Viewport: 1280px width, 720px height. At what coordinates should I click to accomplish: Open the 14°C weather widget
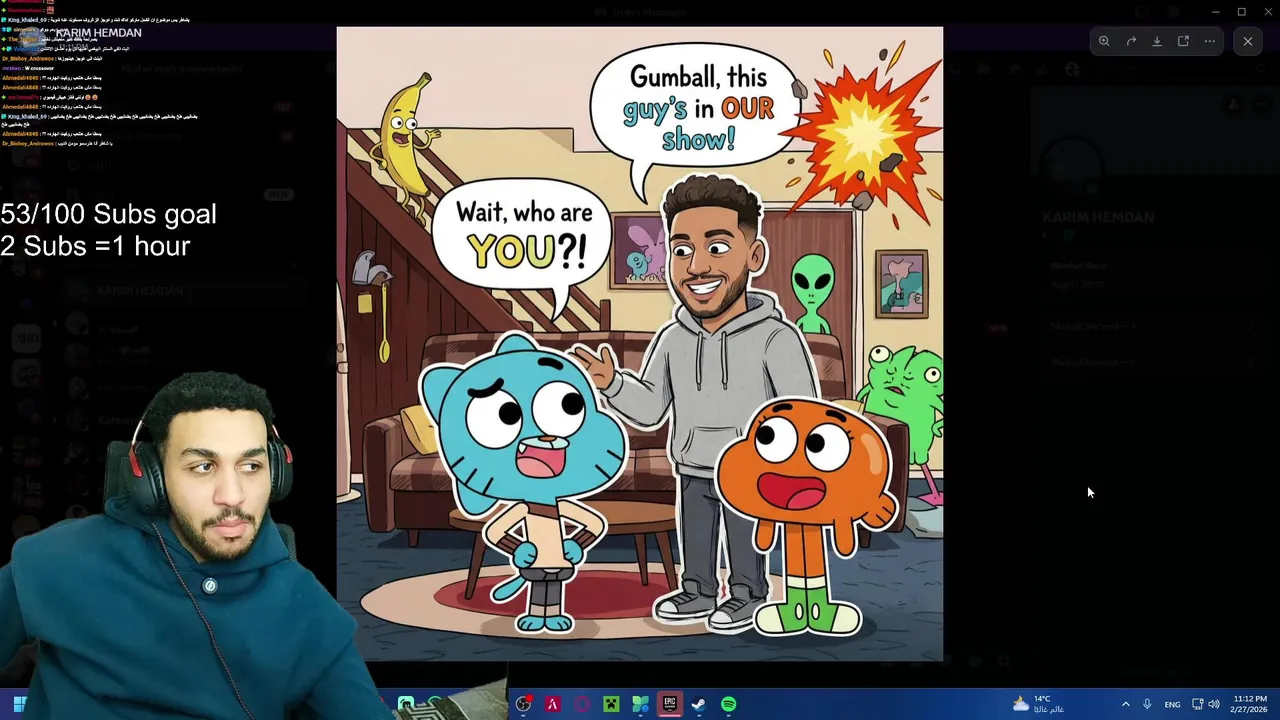(x=1038, y=704)
